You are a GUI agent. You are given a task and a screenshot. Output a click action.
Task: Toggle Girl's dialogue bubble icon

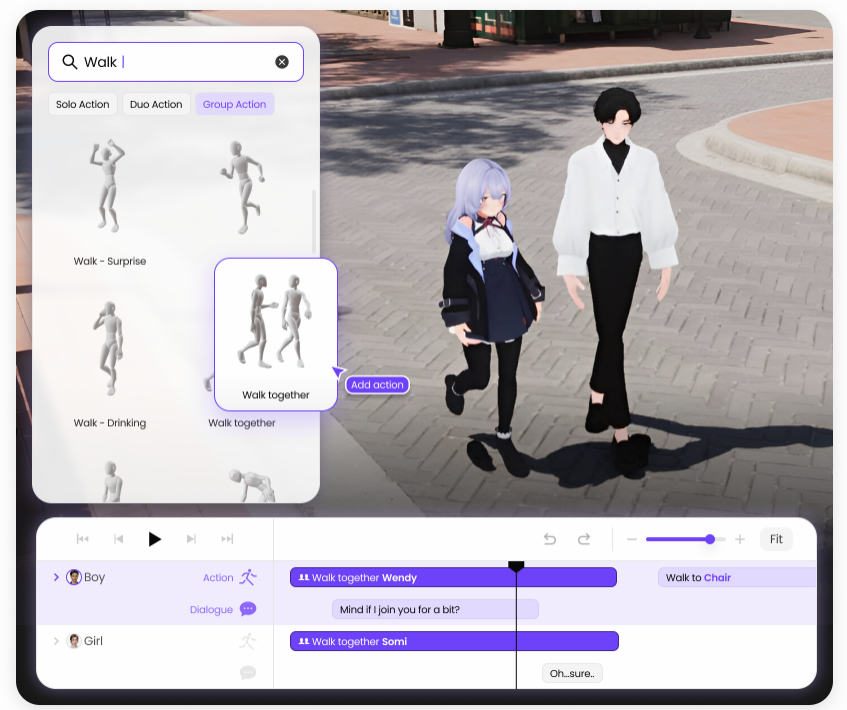[x=248, y=672]
